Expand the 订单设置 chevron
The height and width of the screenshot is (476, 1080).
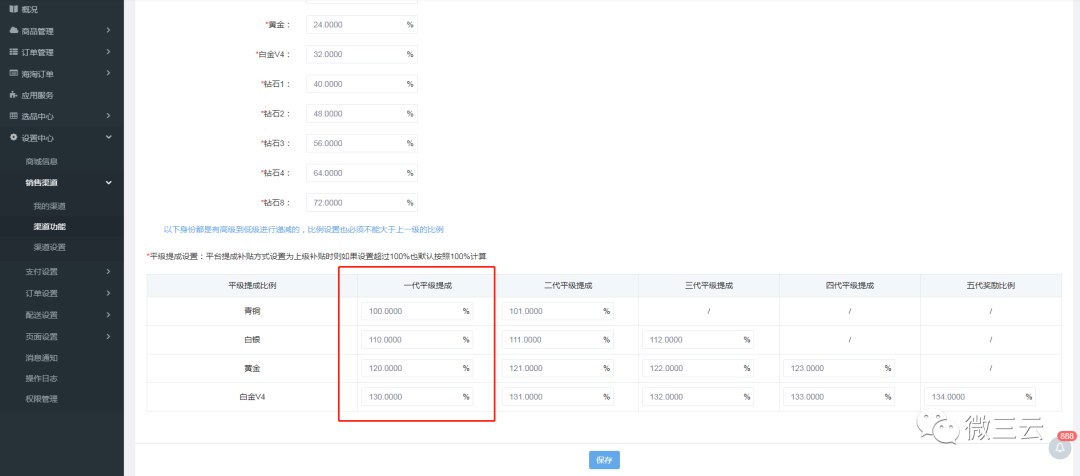pyautogui.click(x=109, y=293)
